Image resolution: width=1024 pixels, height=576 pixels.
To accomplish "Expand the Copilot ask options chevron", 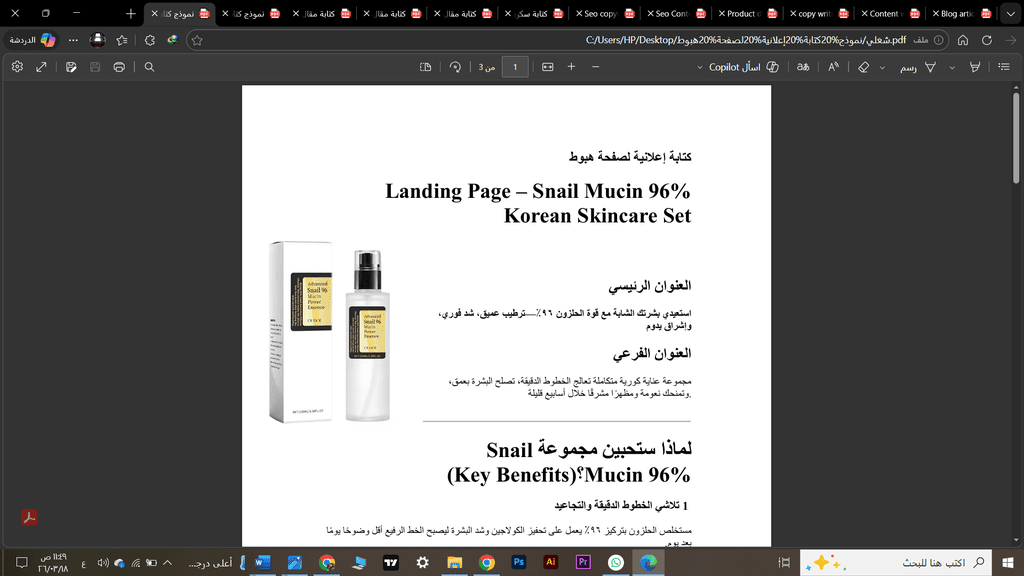I will point(699,67).
